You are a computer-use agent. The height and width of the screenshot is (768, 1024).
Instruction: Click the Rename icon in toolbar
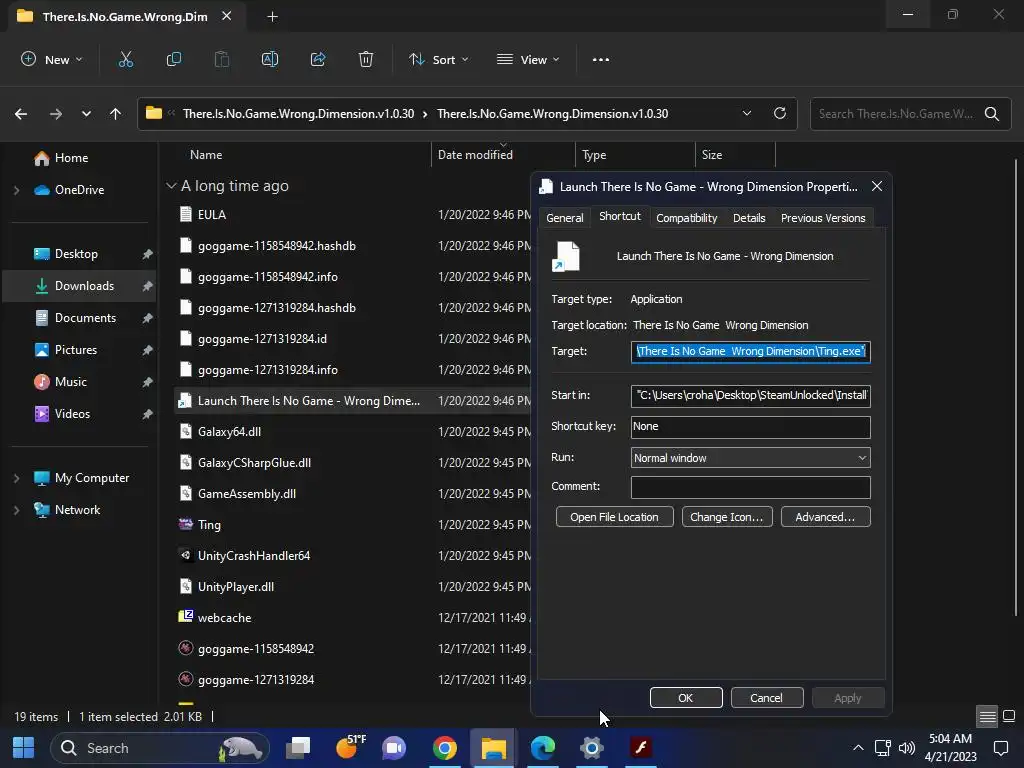270,59
